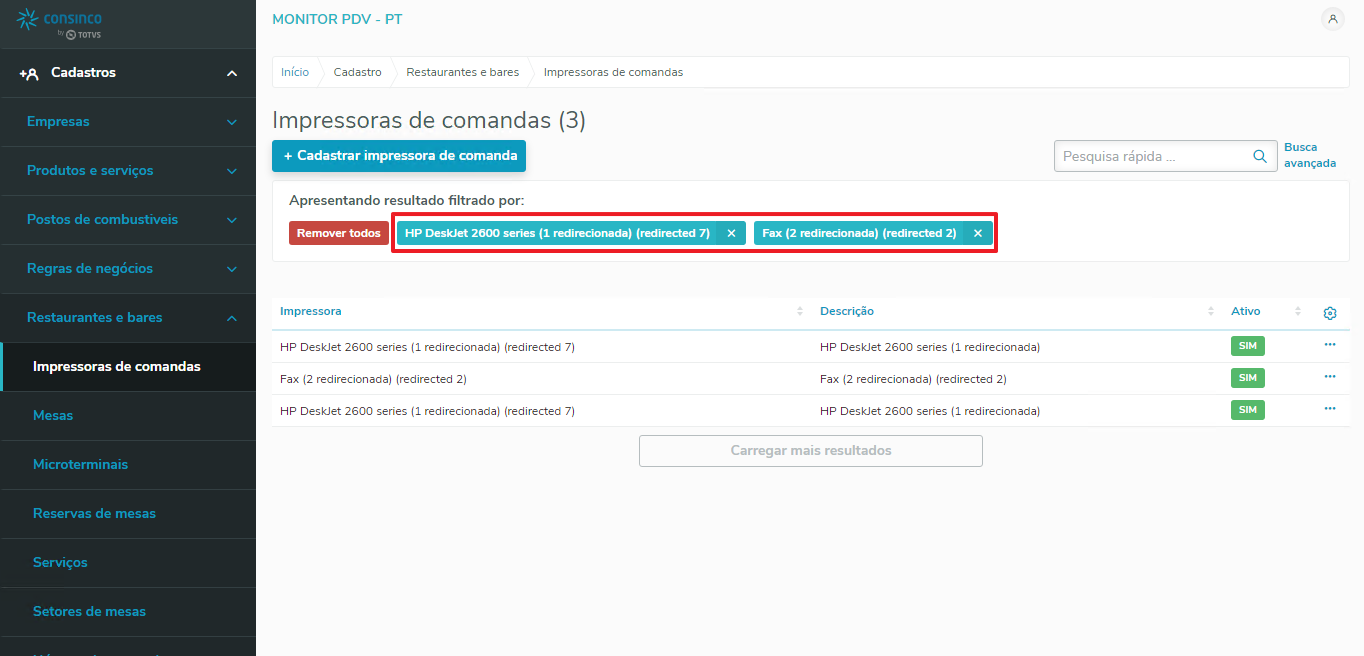Go to Restaurantes e bares breadcrumb

(x=463, y=72)
